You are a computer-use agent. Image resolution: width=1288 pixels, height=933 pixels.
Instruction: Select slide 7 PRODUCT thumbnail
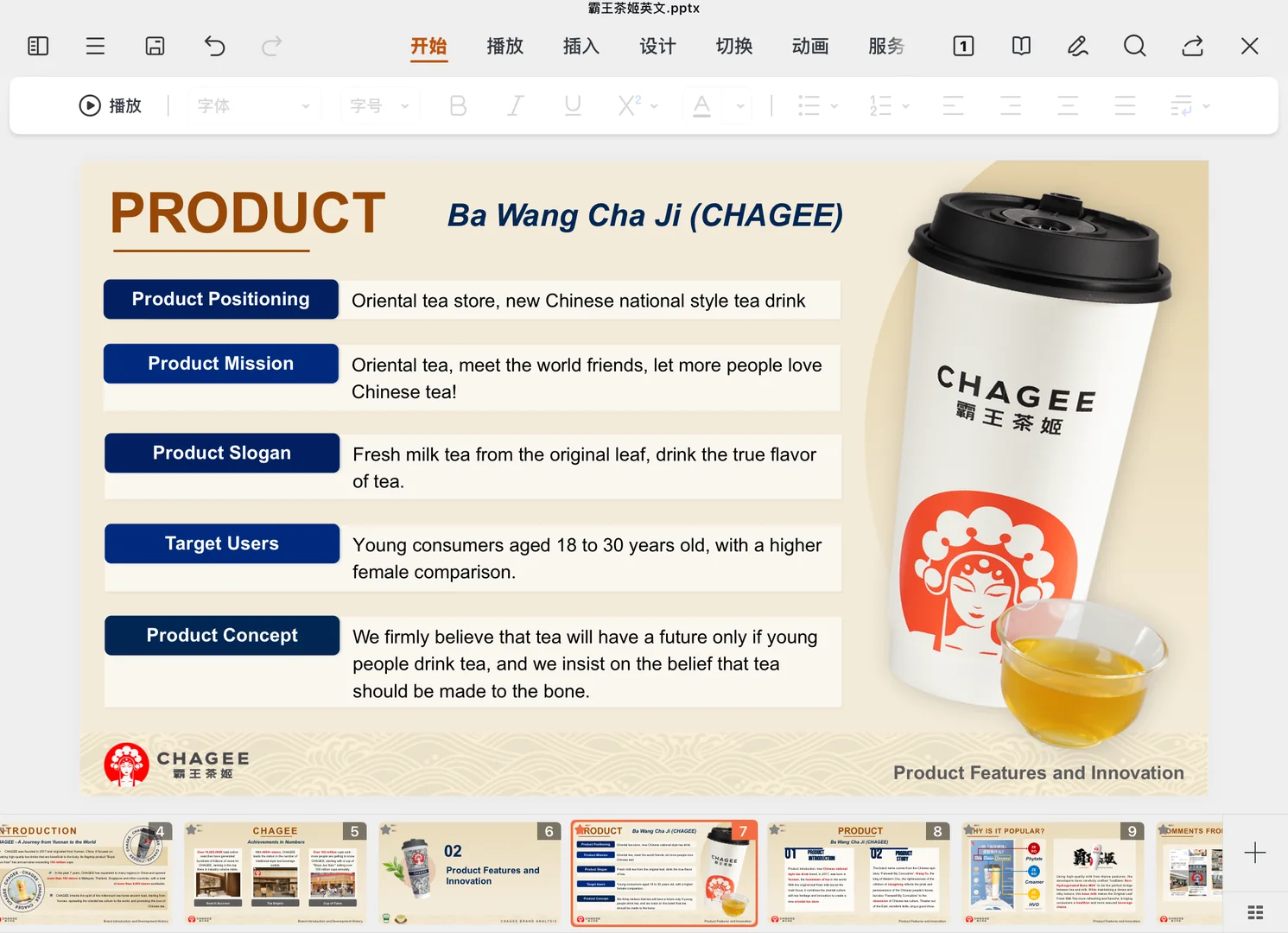(664, 873)
